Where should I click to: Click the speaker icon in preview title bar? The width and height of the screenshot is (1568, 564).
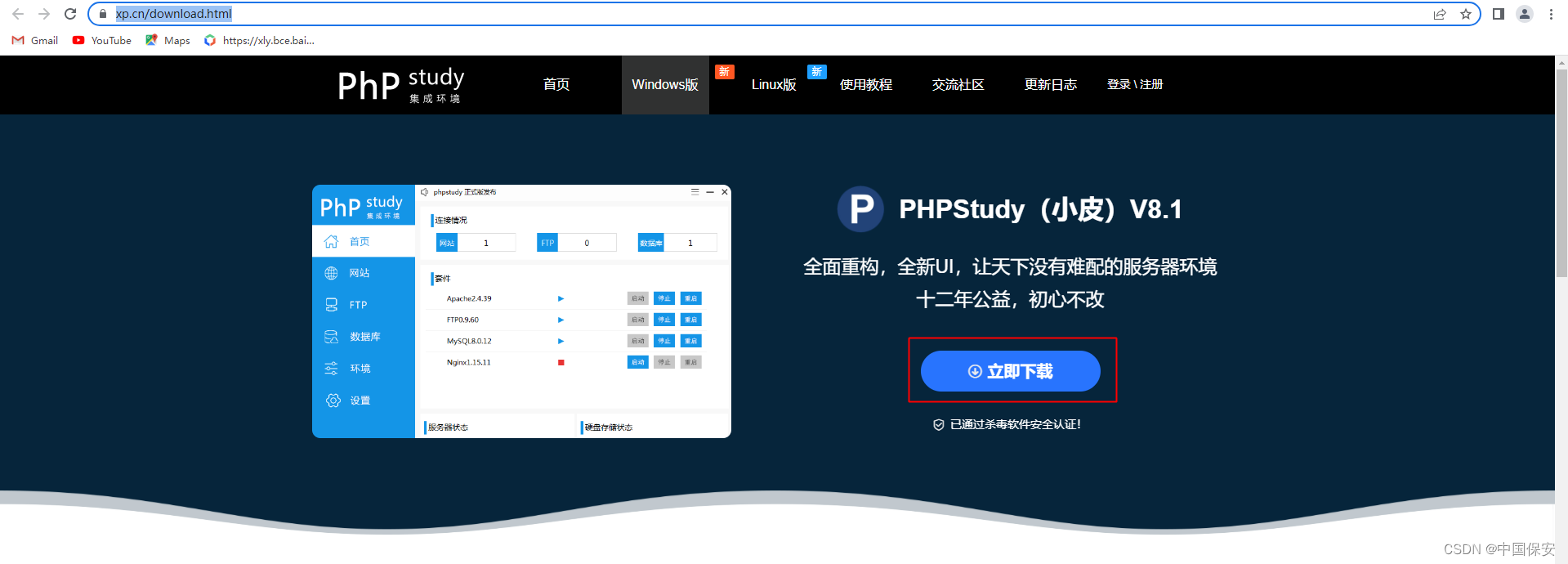[x=425, y=192]
